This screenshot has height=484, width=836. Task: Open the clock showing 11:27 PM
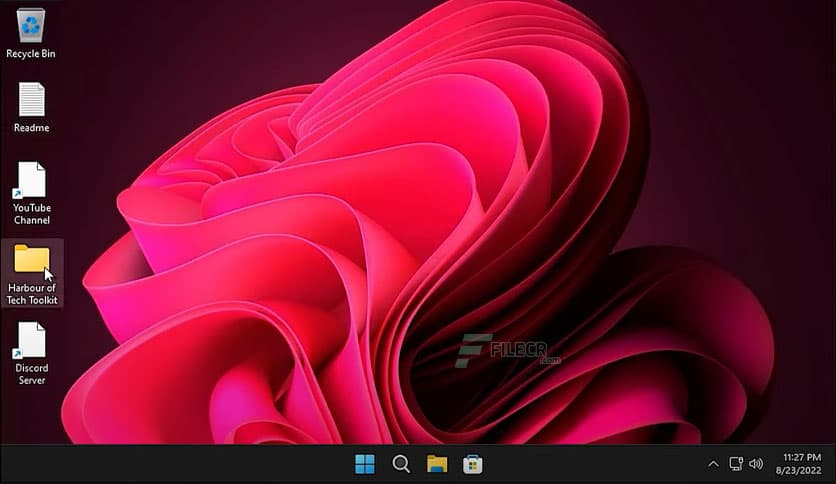tap(802, 457)
